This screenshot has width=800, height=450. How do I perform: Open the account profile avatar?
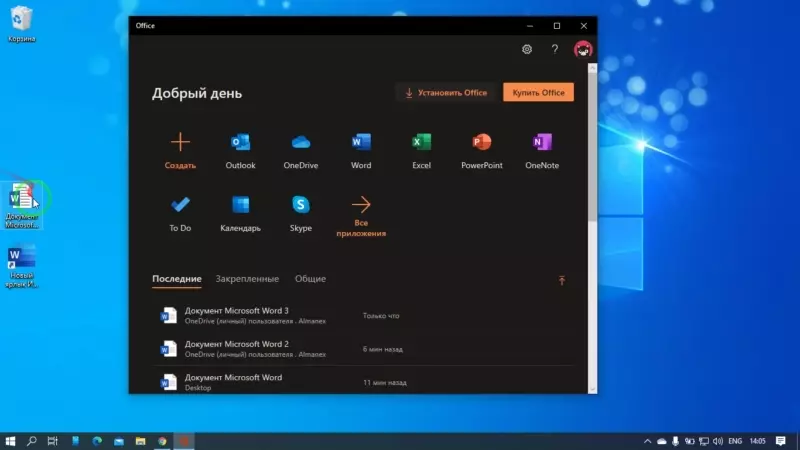point(583,49)
